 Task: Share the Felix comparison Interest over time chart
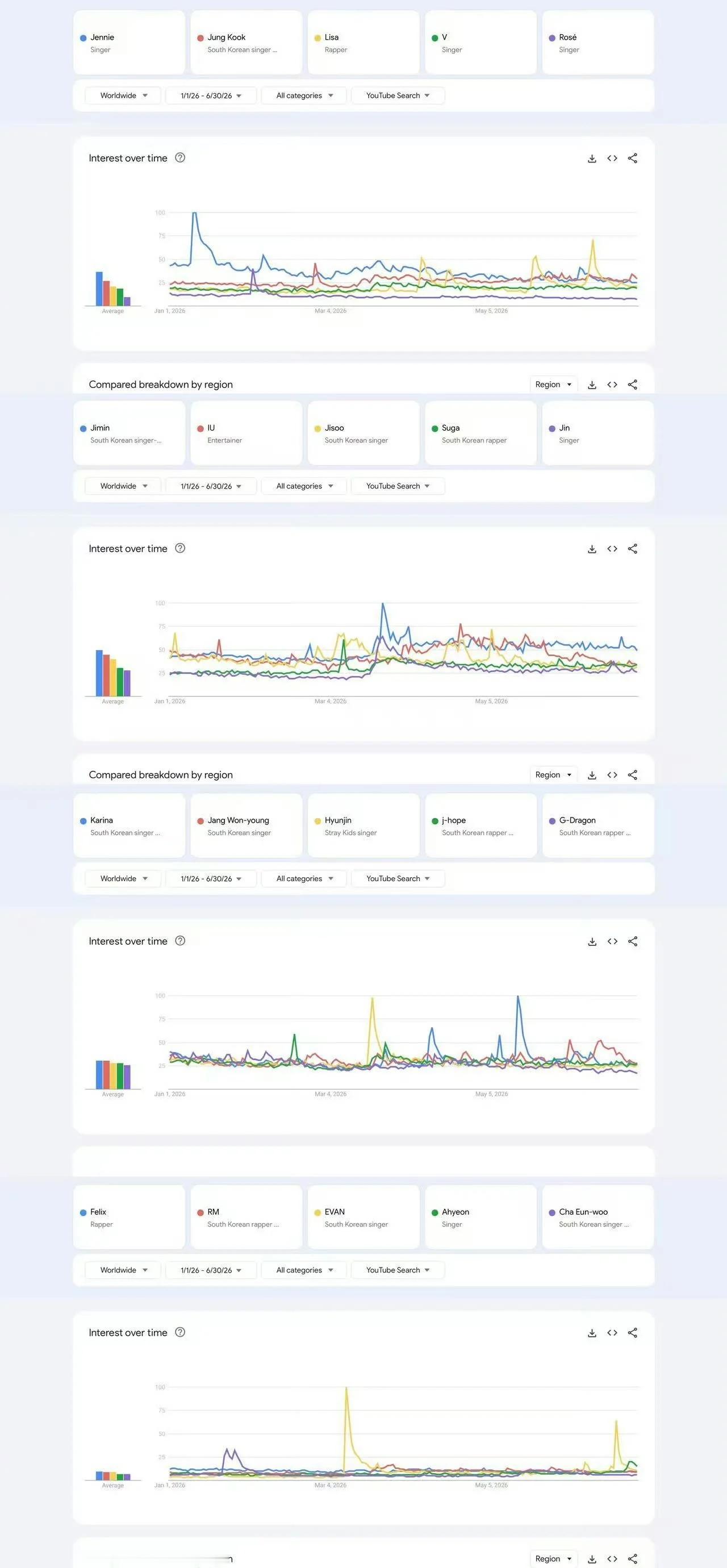pos(633,1332)
